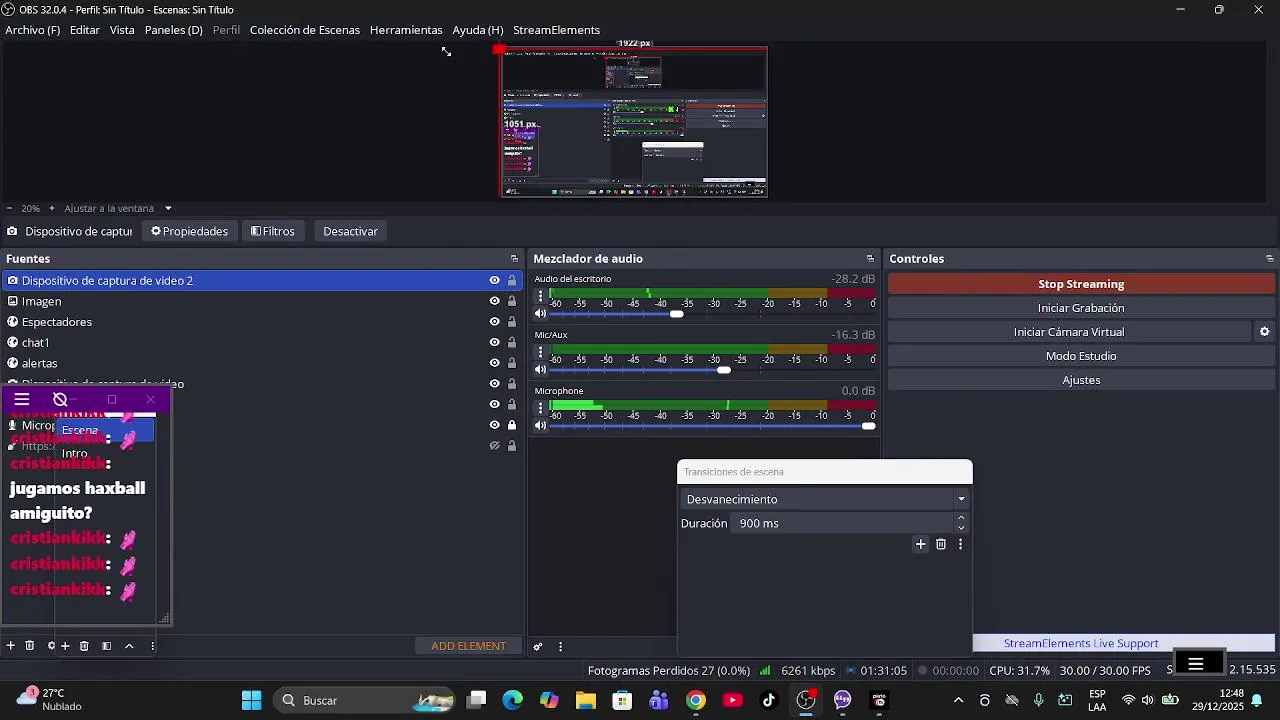Viewport: 1280px width, 720px height.
Task: Click Iniciar Cámara Virtual button
Action: [x=1069, y=332]
